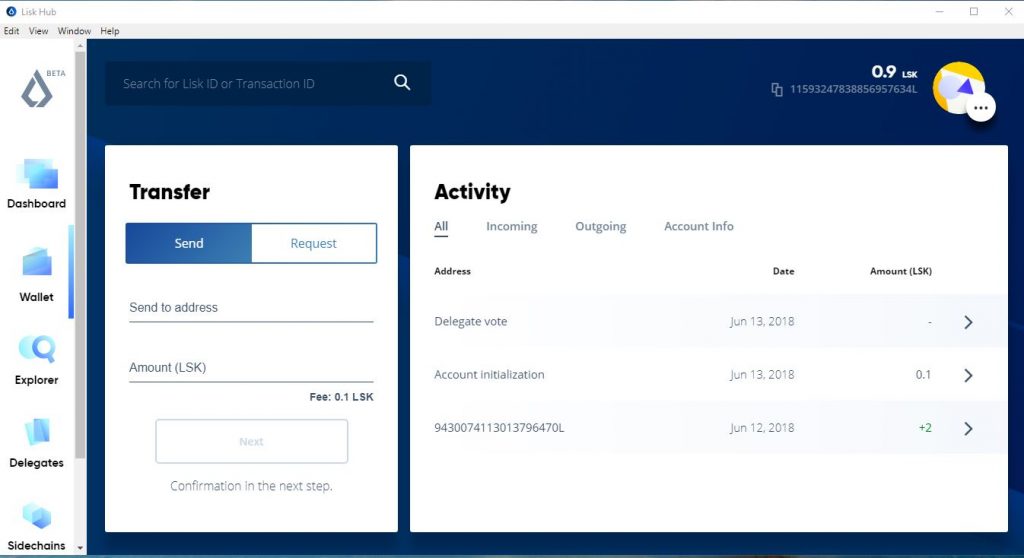1024x558 pixels.
Task: Click the Jun 12, 2018 date
Action: click(762, 428)
